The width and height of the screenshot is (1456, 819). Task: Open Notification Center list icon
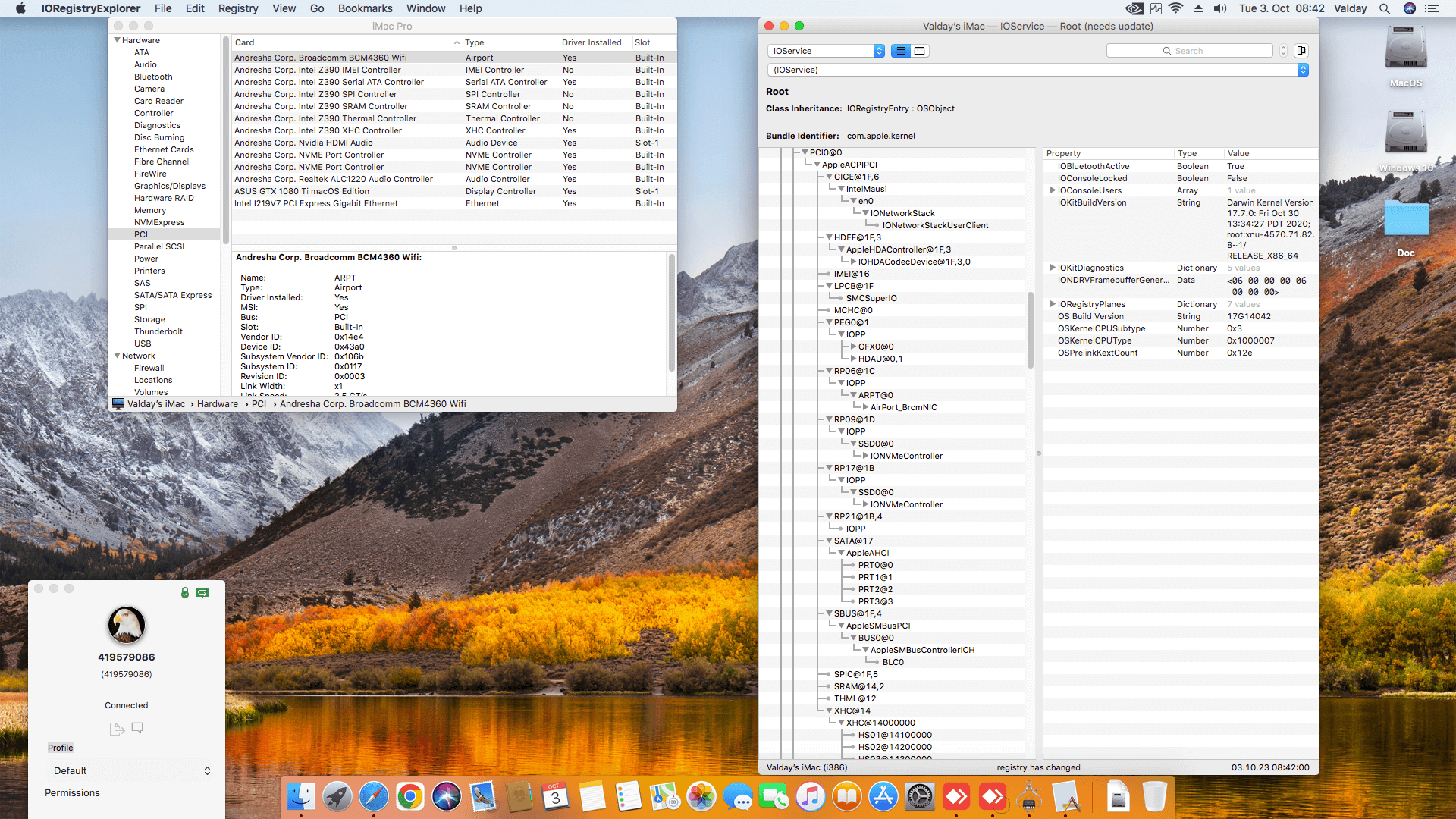click(x=1432, y=8)
